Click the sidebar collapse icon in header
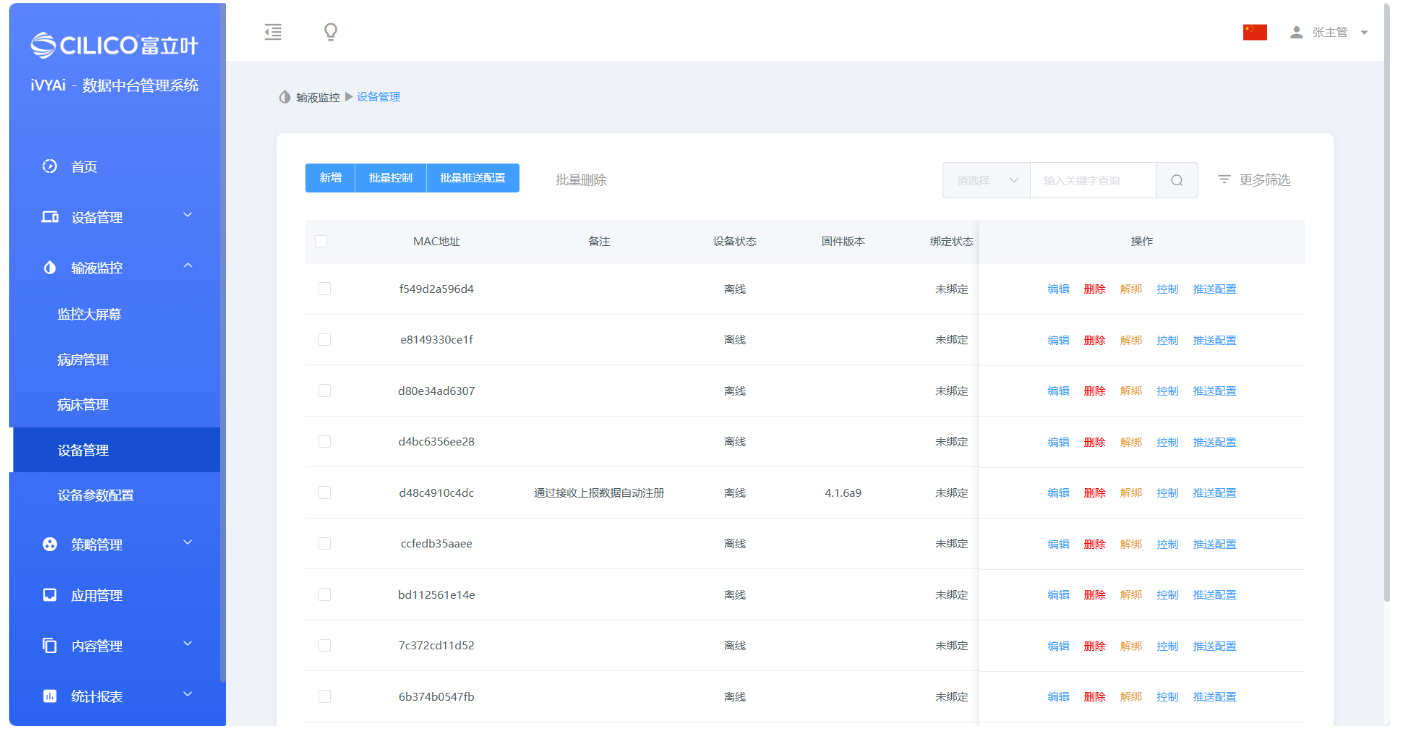Viewport: 1402px width, 733px height. point(273,32)
